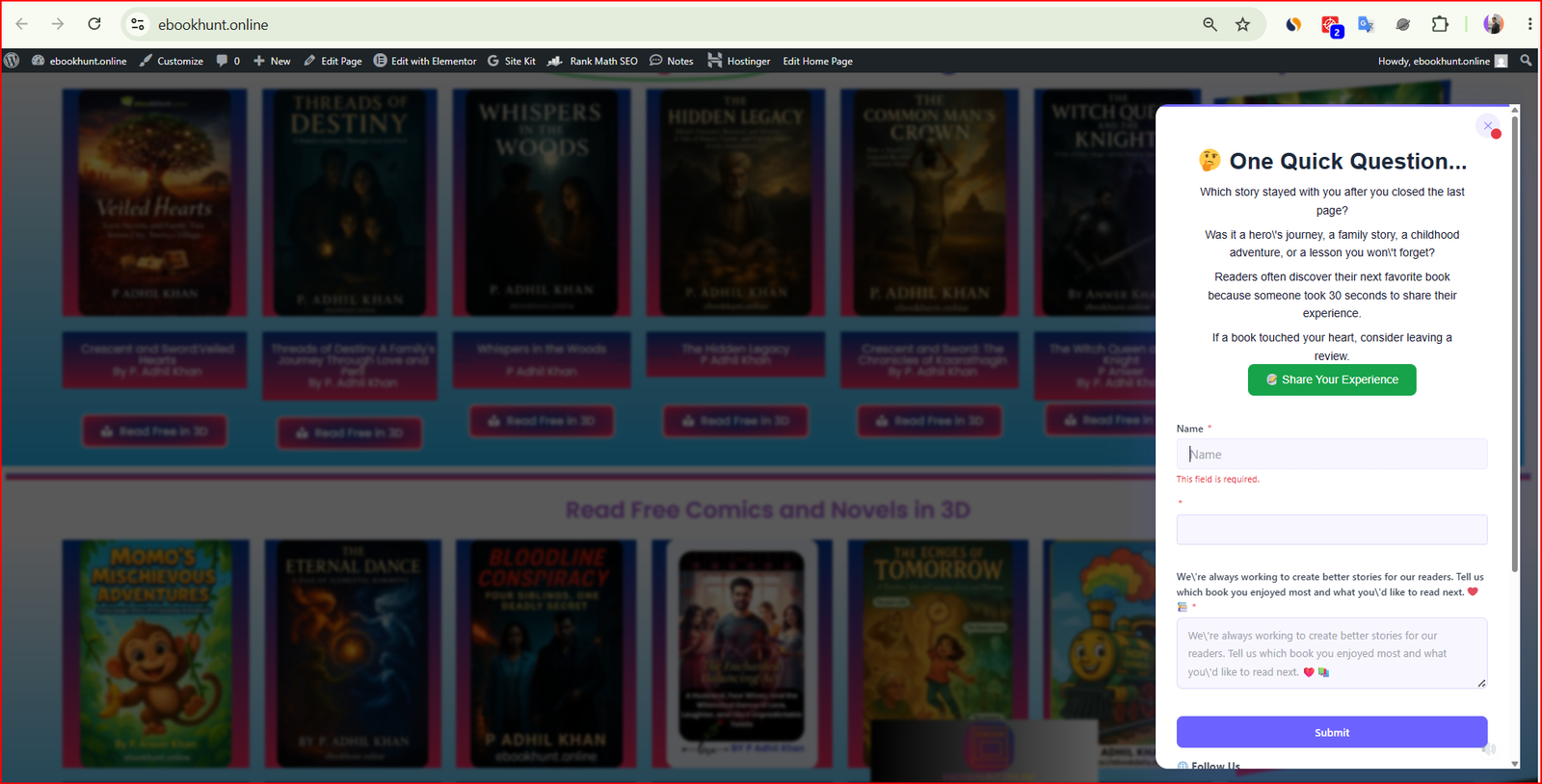The width and height of the screenshot is (1542, 784).
Task: Open Notes in admin bar
Action: (672, 61)
